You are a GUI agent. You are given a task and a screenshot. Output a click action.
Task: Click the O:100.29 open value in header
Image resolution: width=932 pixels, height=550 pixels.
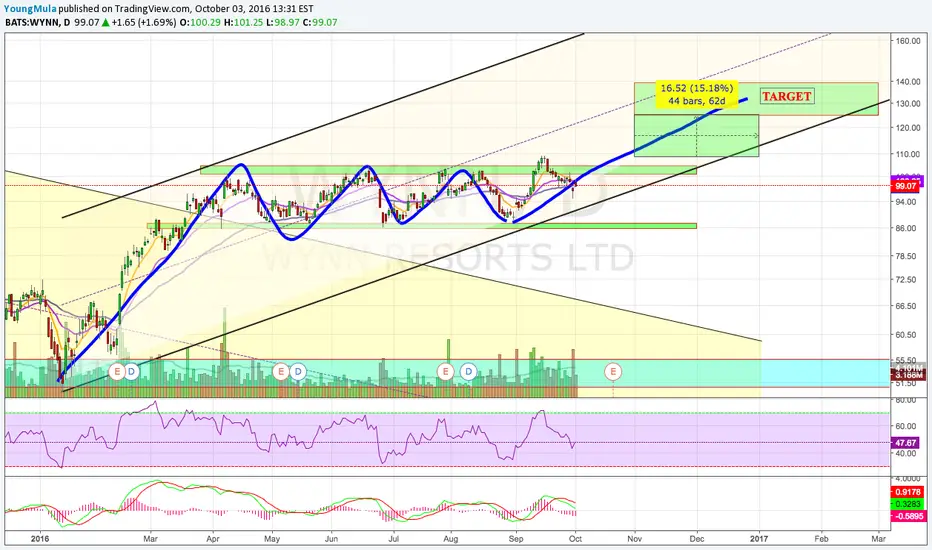click(x=200, y=23)
